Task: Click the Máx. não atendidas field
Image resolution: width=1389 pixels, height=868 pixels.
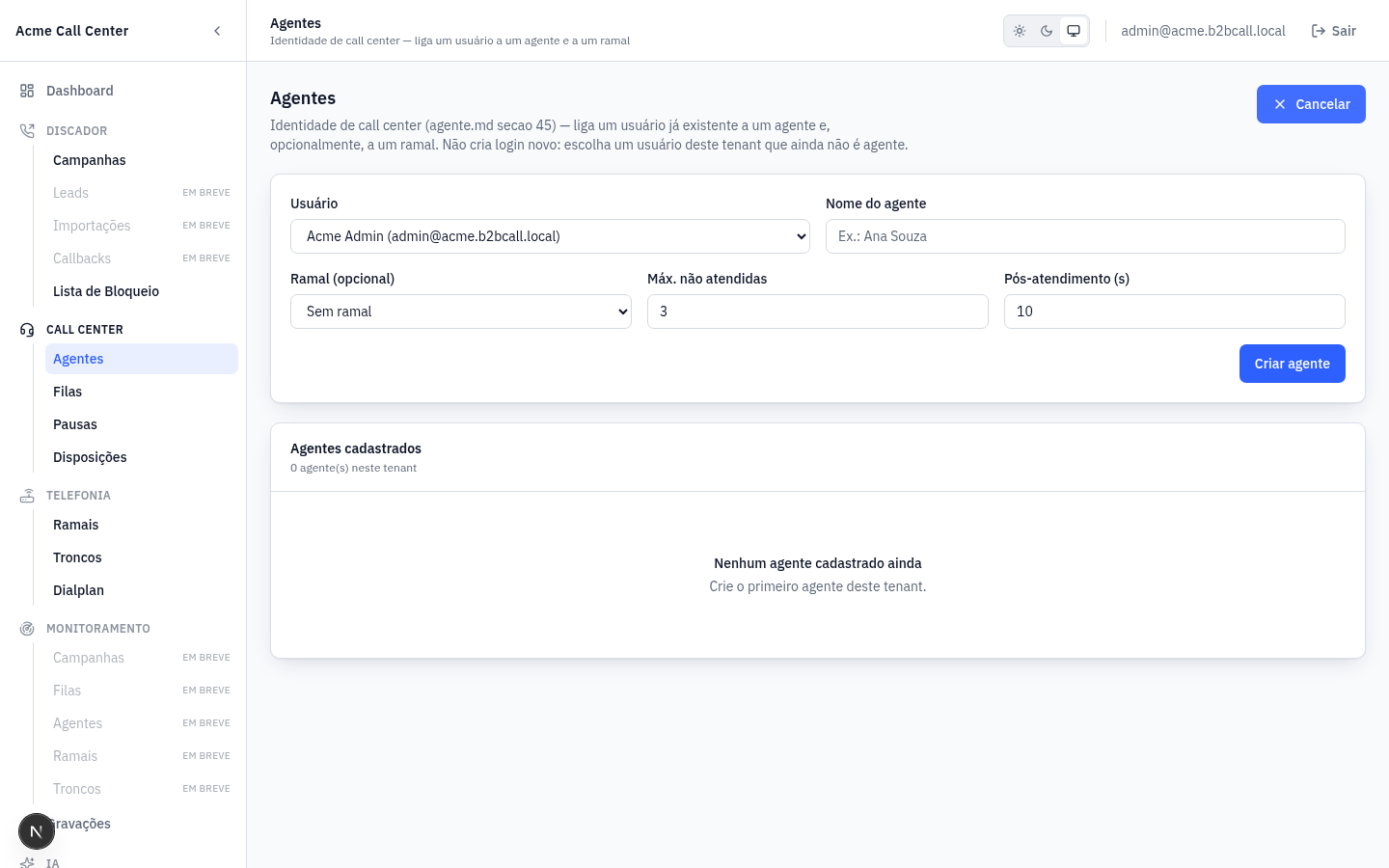Action: [x=818, y=312]
